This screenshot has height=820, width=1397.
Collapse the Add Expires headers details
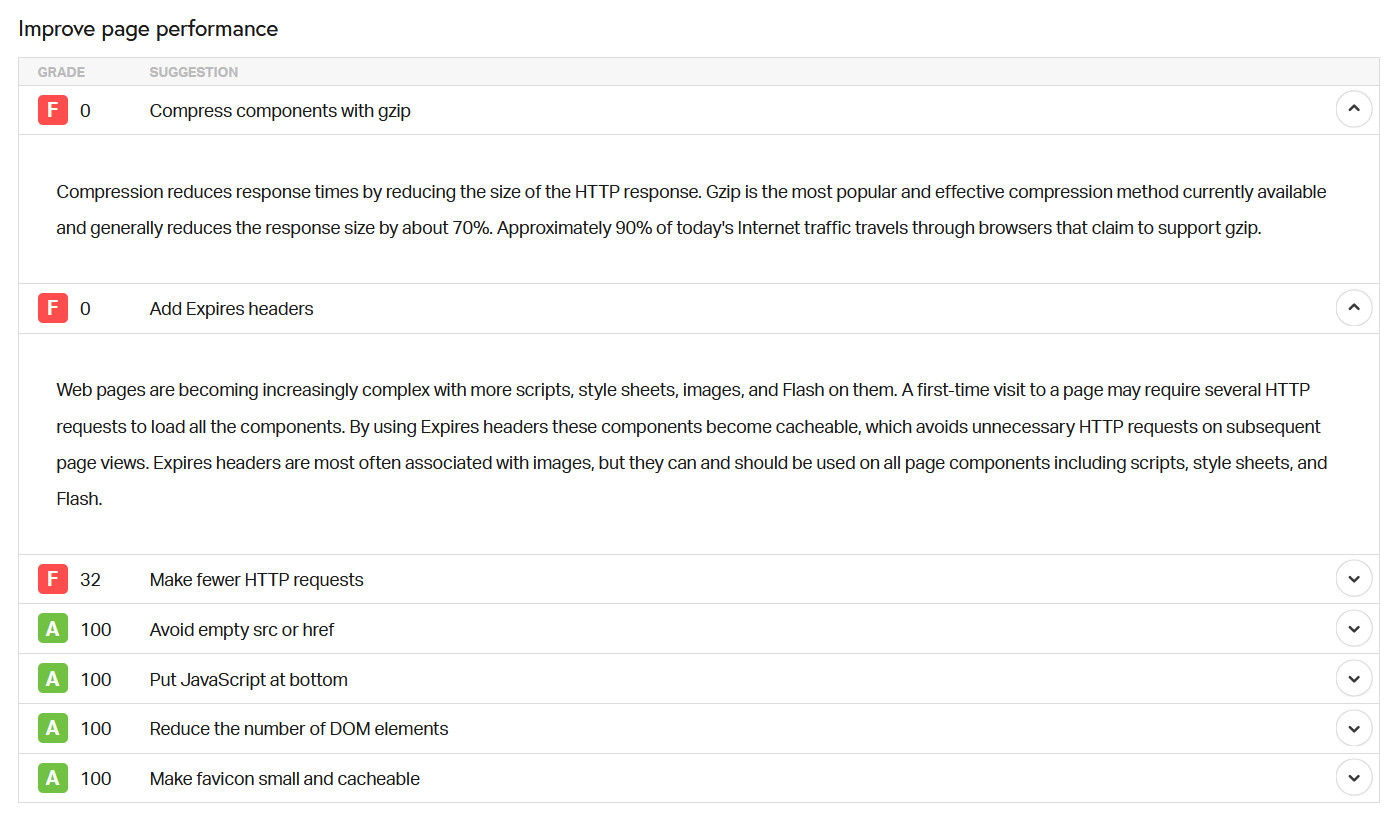pos(1354,307)
